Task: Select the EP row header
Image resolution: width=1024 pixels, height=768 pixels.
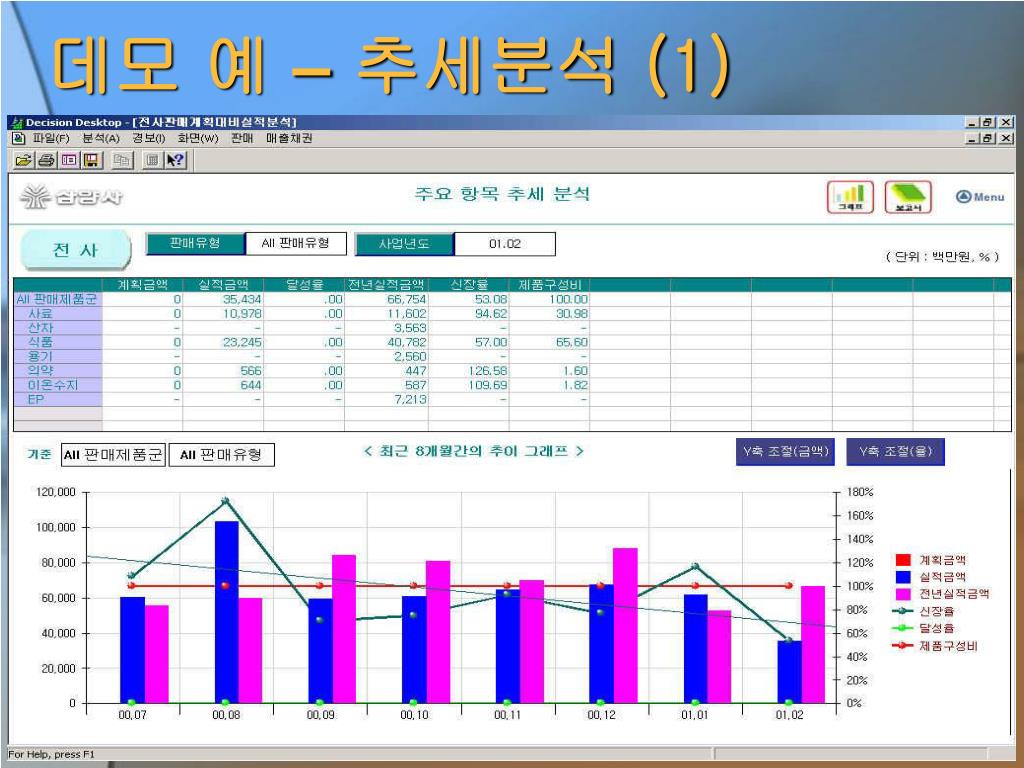Action: (58, 399)
